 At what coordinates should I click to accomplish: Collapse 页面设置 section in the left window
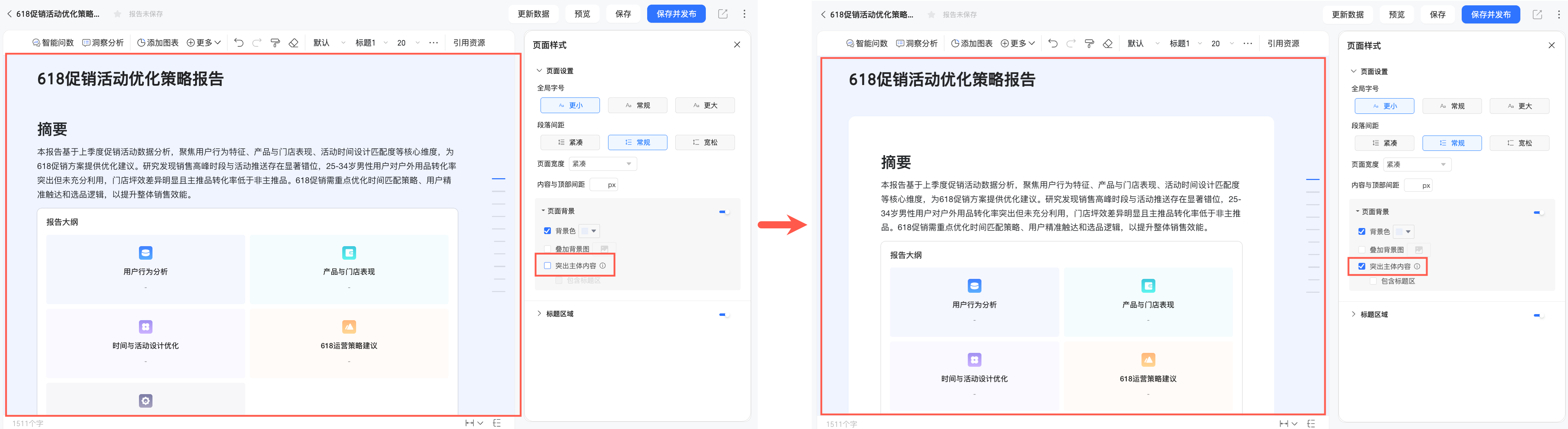pyautogui.click(x=539, y=71)
